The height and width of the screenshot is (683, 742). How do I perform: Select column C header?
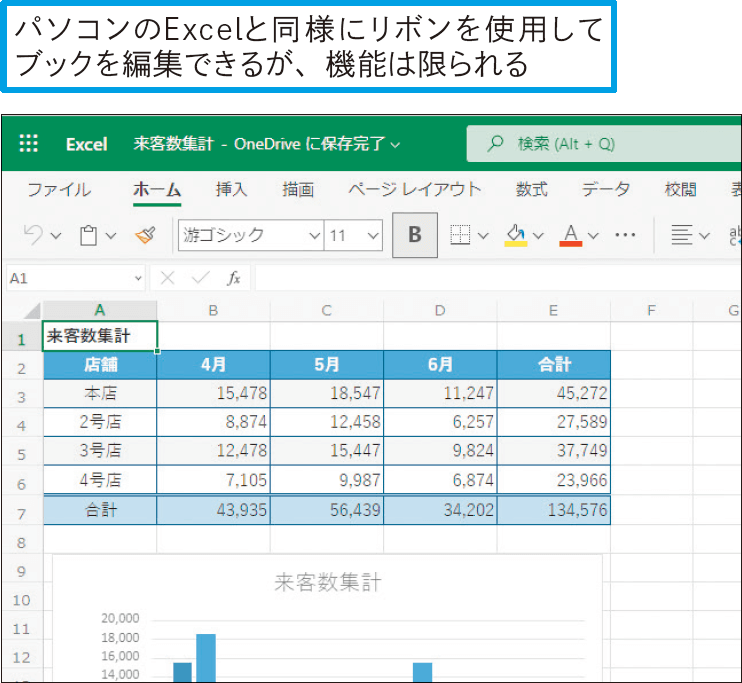pos(327,310)
